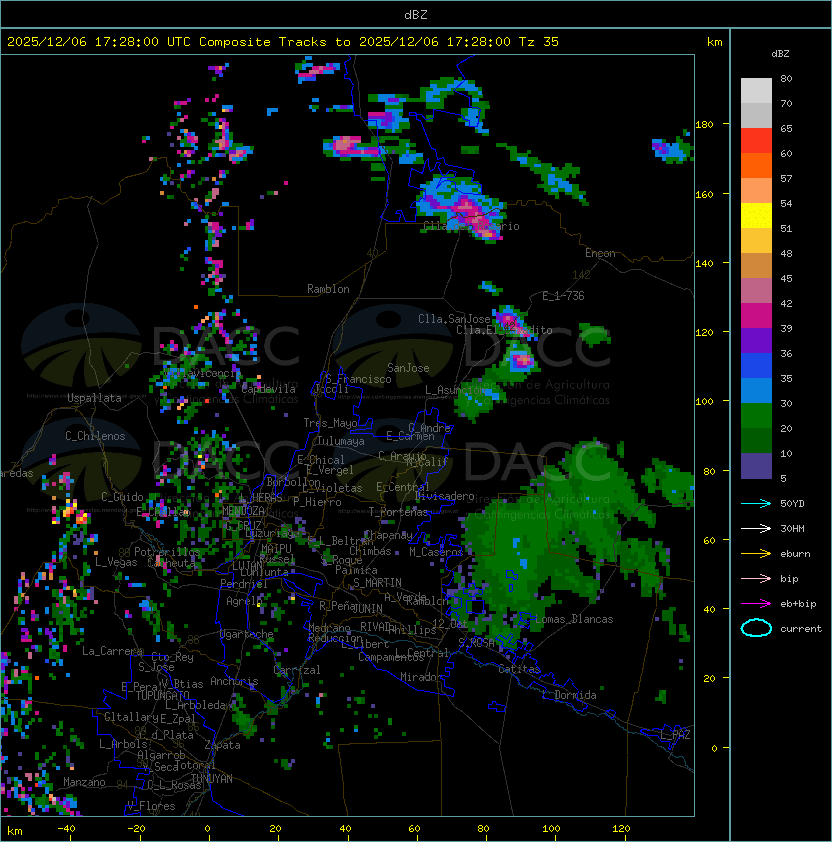The image size is (832, 842).
Task: Click the yellow eburn arrow in legend
Action: [756, 554]
